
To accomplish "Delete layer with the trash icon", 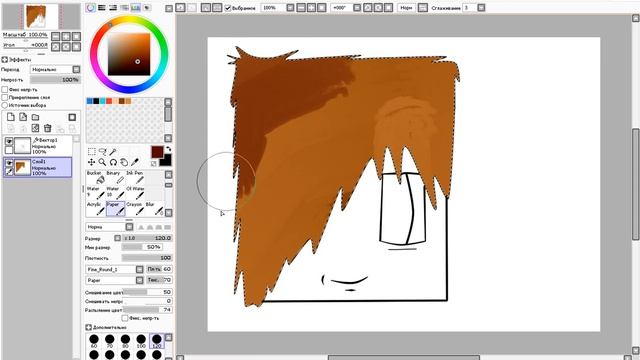I will (47, 128).
